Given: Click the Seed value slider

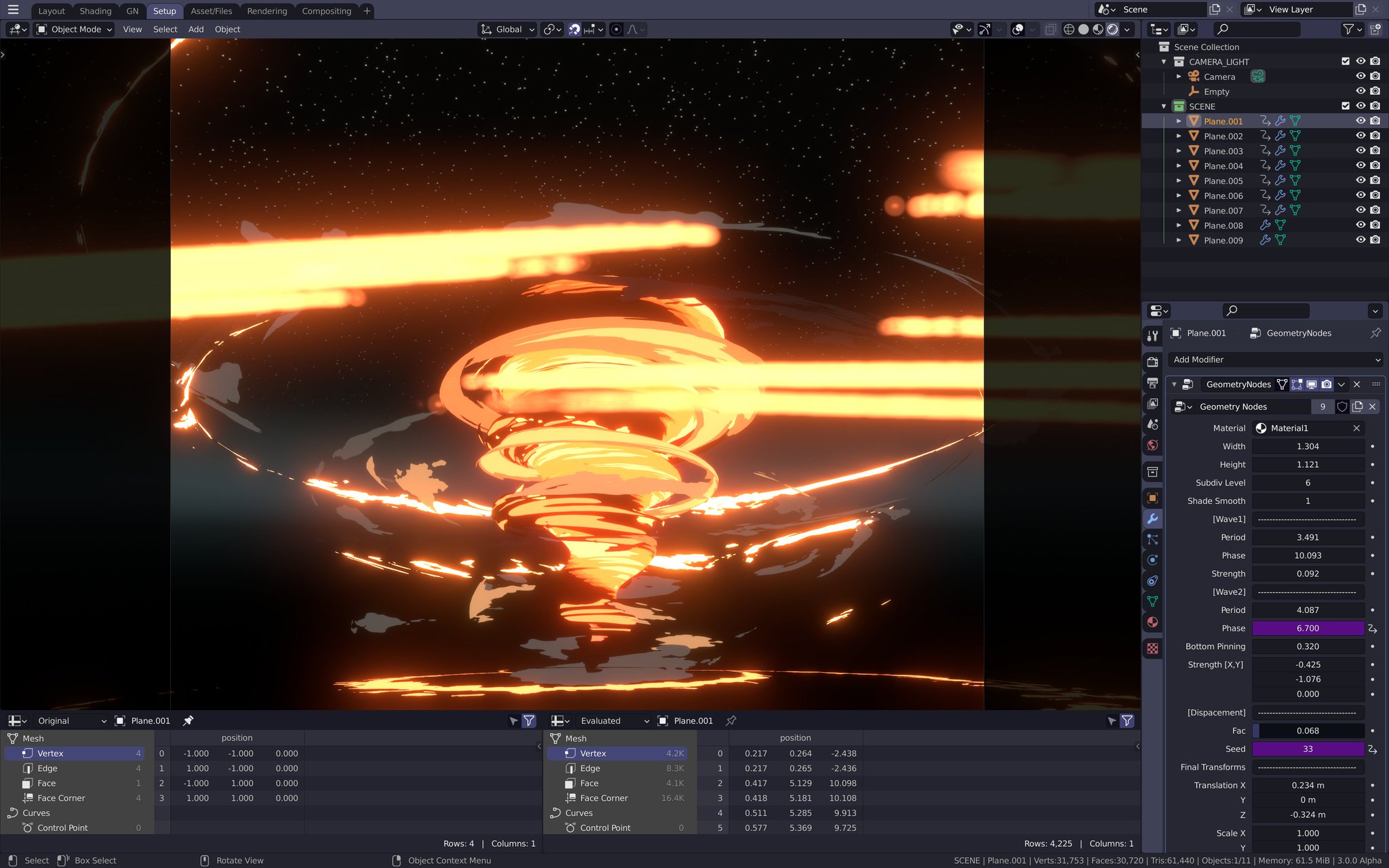Looking at the screenshot, I should coord(1308,749).
